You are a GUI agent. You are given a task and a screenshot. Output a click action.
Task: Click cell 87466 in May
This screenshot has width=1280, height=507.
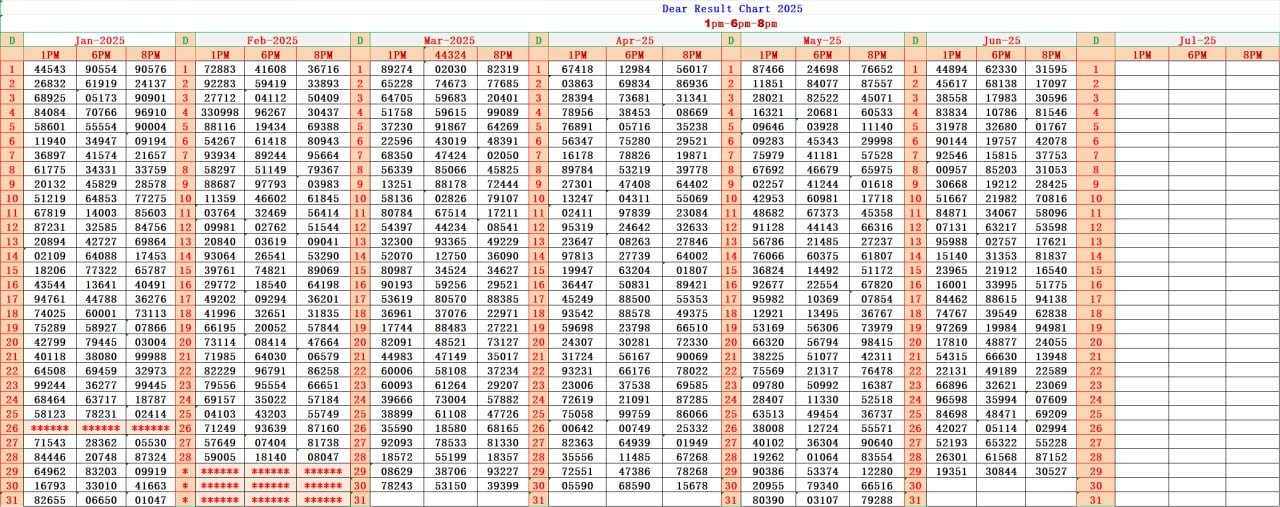(768, 69)
